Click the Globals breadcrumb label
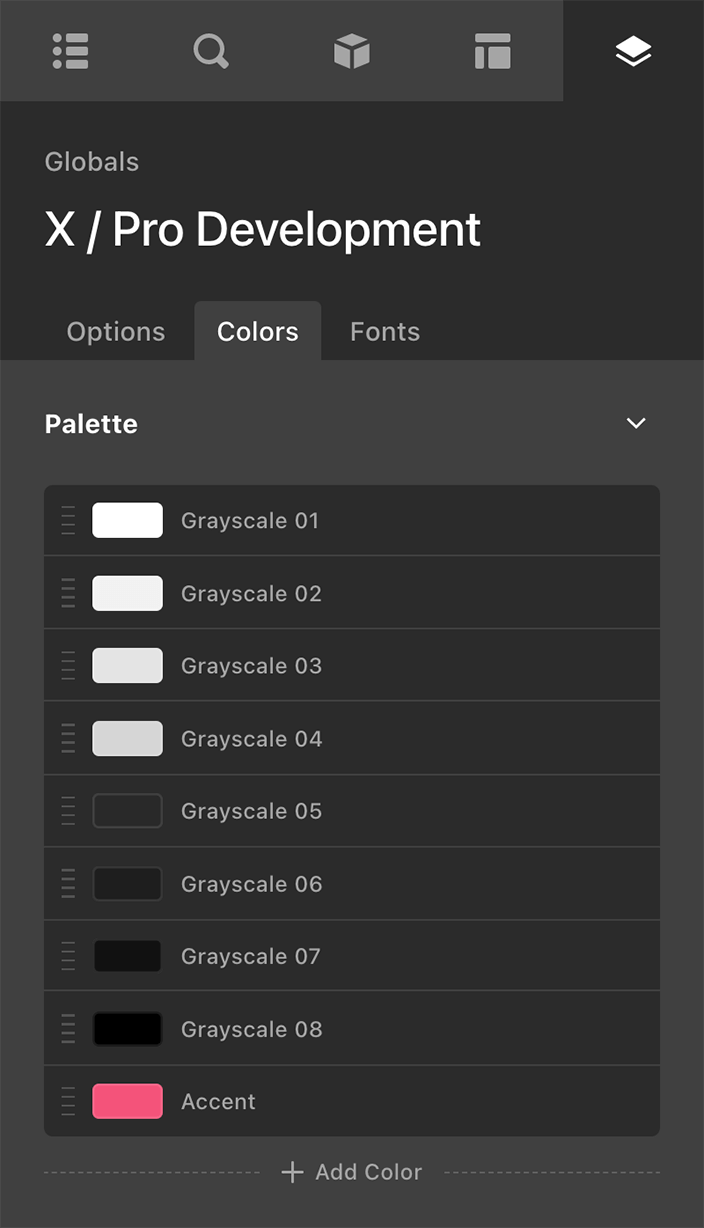Image resolution: width=704 pixels, height=1228 pixels. coord(91,161)
